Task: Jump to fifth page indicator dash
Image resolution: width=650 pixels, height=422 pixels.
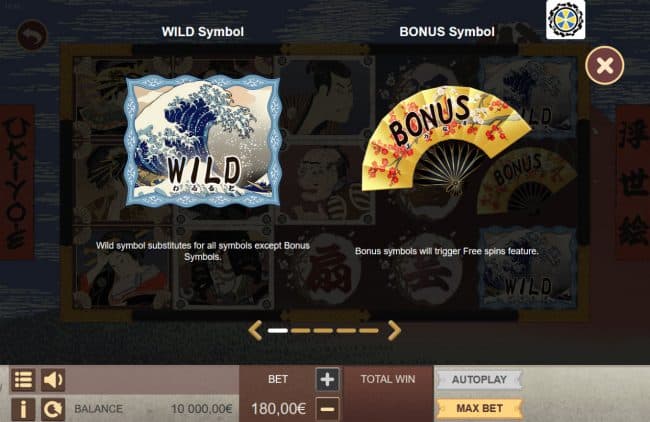Action: point(369,330)
